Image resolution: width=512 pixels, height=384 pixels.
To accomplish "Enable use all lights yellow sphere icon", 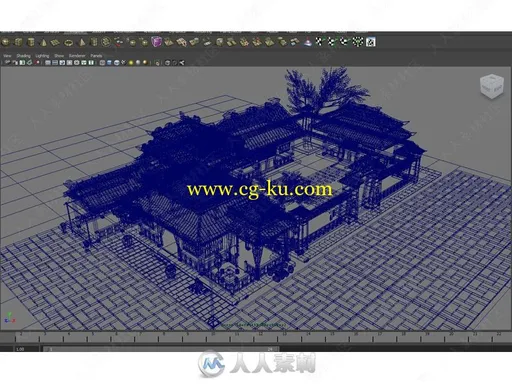I will [x=131, y=63].
